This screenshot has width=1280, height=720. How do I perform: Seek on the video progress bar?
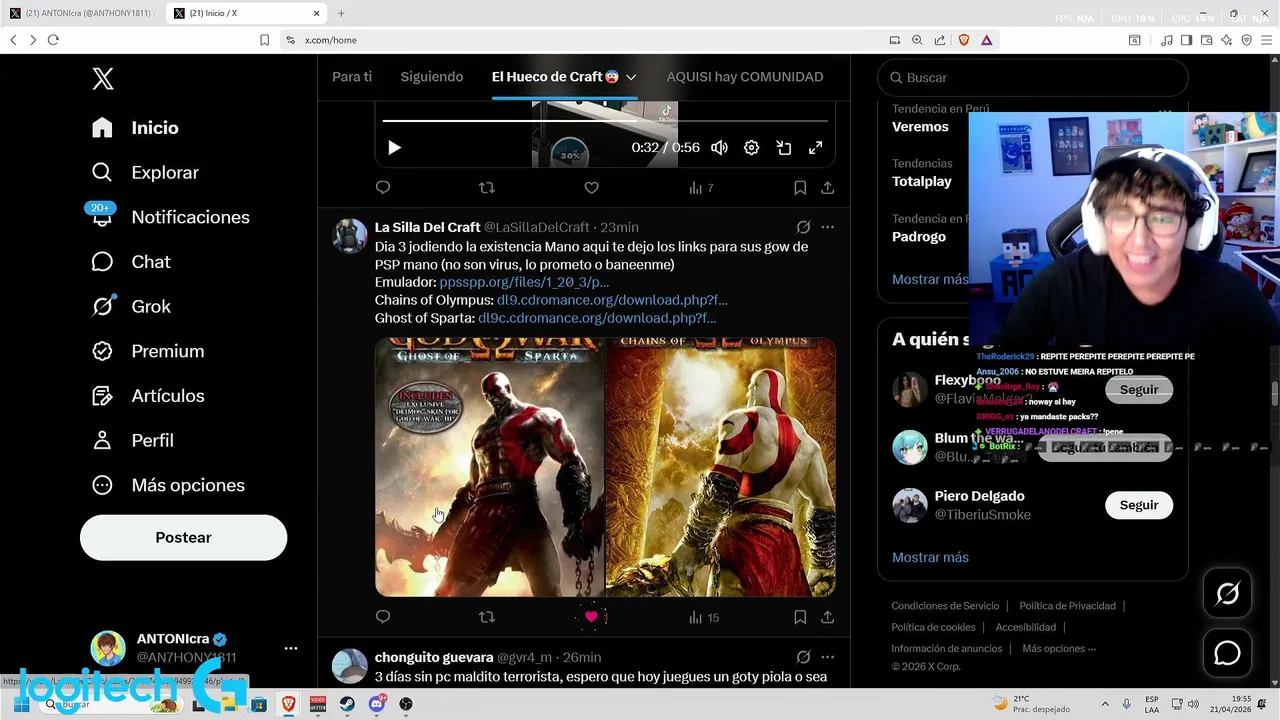[x=605, y=121]
